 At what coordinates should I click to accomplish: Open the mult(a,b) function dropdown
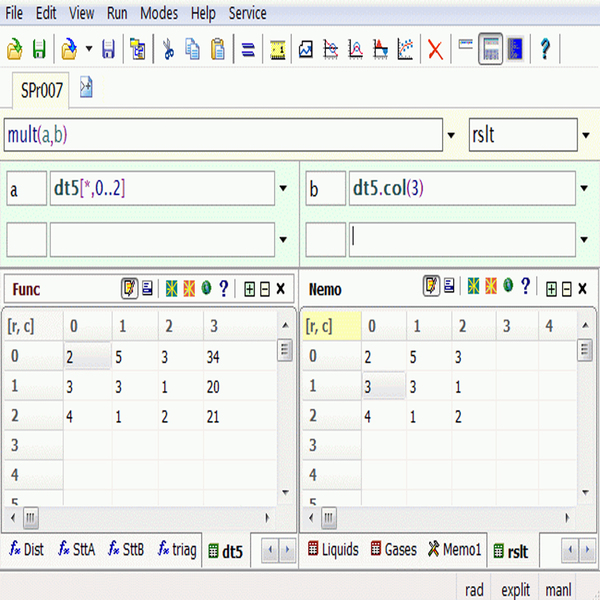point(453,135)
